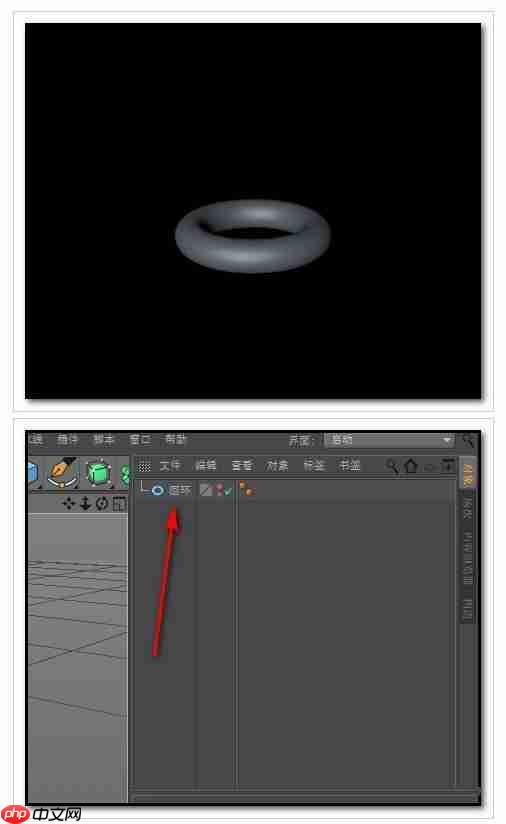This screenshot has width=506, height=824.
Task: Open the Object Manager 编辑 menu
Action: (205, 466)
